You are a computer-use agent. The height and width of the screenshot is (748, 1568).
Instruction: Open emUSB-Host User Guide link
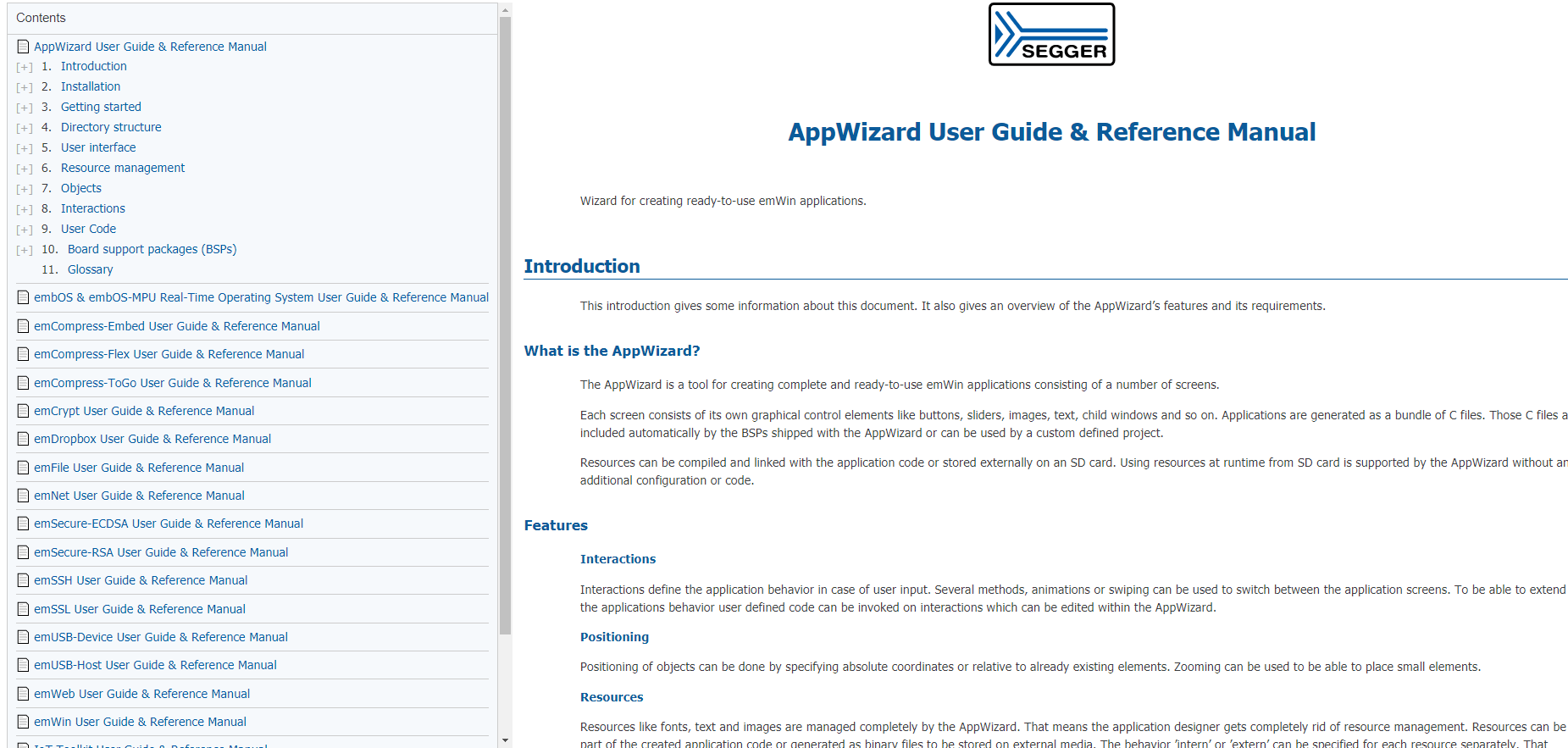pyautogui.click(x=155, y=665)
